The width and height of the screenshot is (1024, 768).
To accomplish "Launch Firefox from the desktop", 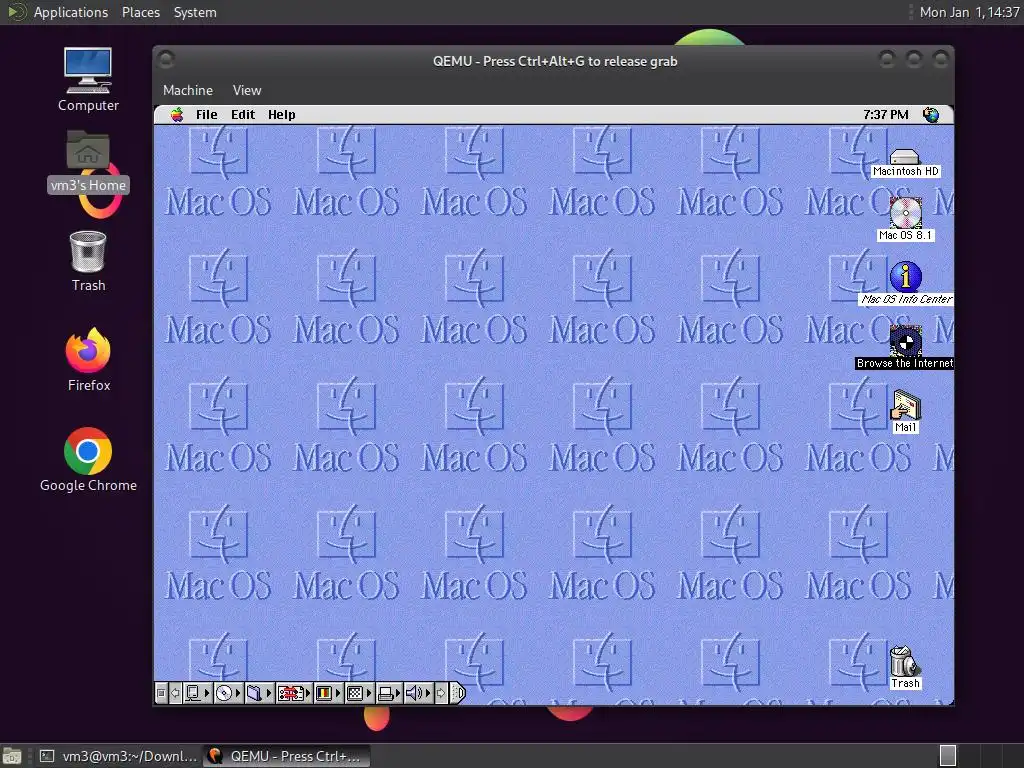I will [88, 360].
